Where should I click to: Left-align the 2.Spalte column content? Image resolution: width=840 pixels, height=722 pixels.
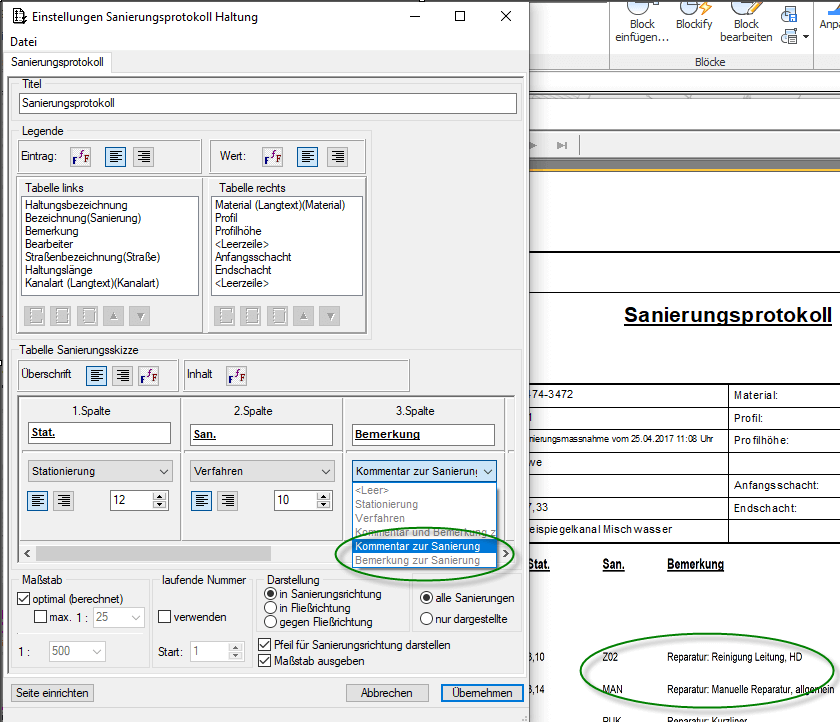(201, 500)
